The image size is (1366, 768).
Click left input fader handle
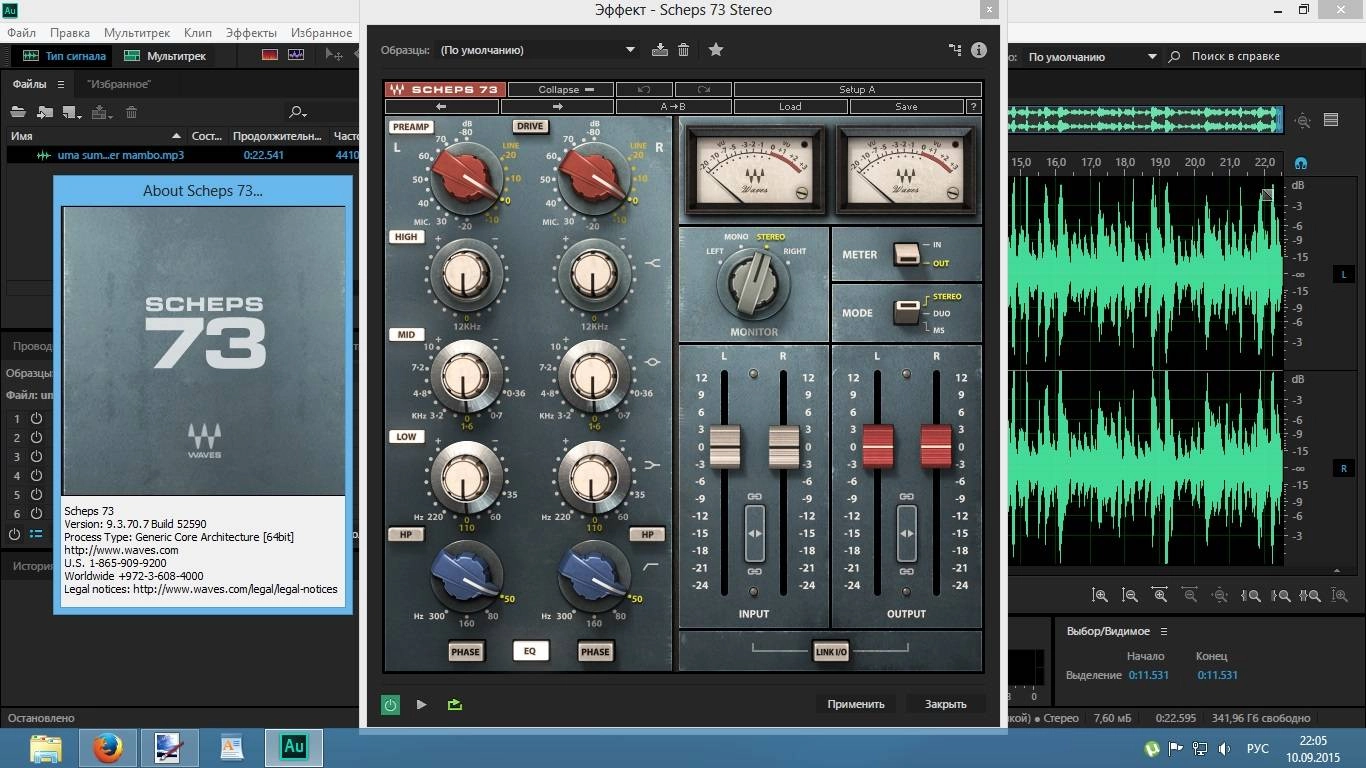724,447
